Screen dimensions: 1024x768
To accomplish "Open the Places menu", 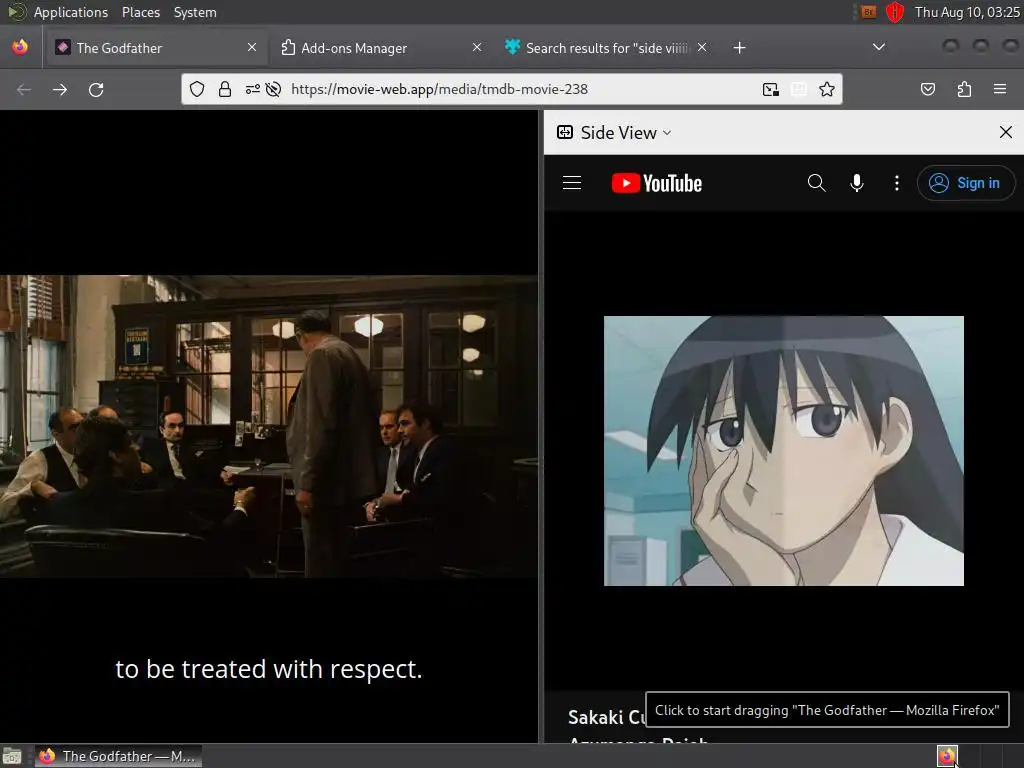I will click(140, 12).
